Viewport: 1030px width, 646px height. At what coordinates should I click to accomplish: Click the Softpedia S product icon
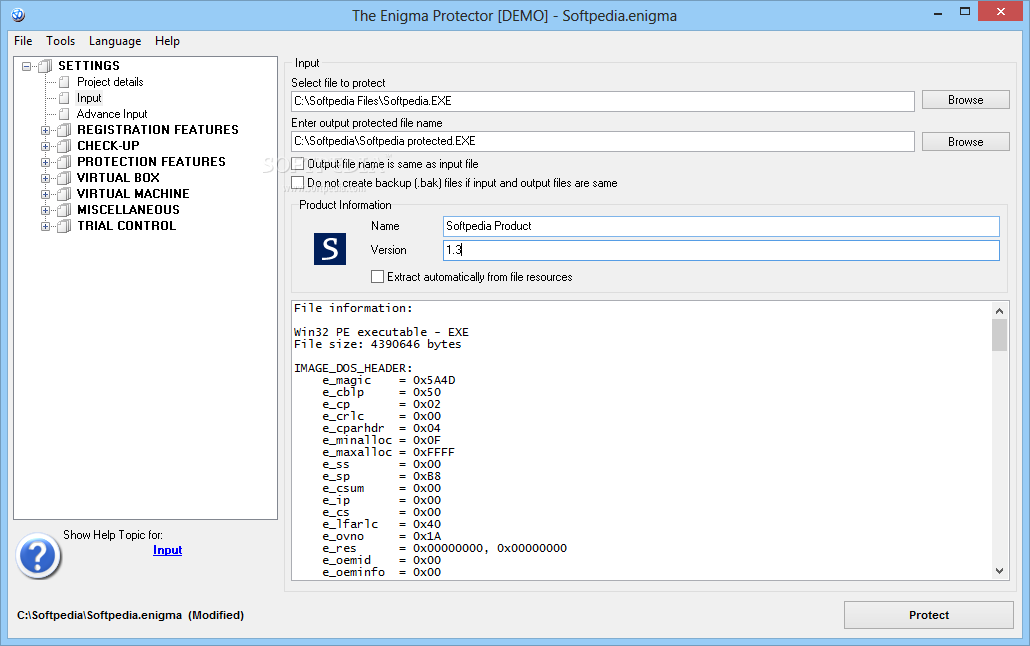[330, 249]
